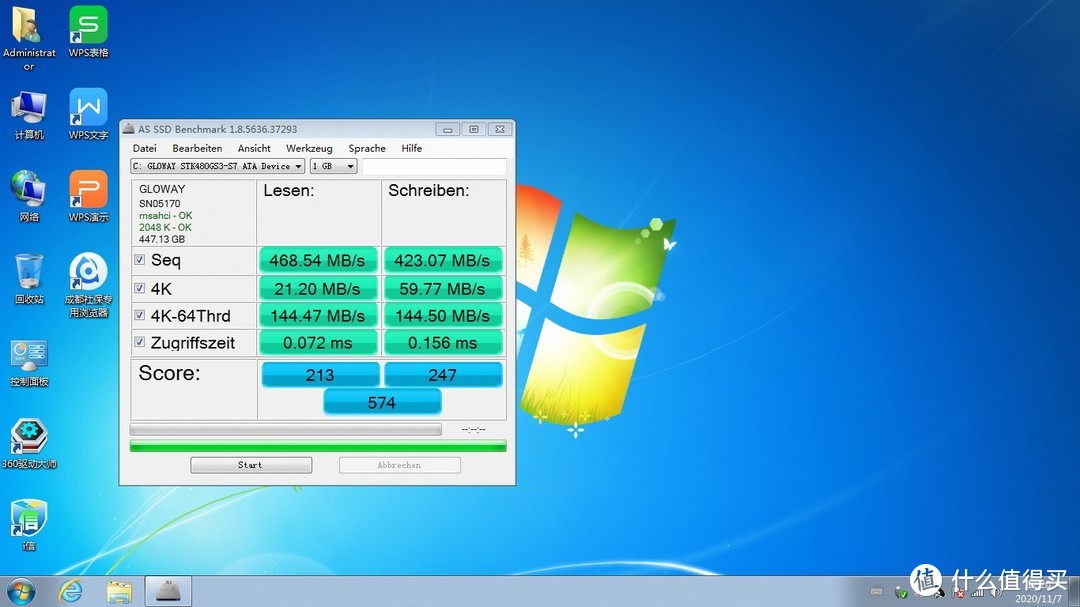Click the 4K read result 21.20 MB/s
1080x607 pixels.
(x=318, y=289)
